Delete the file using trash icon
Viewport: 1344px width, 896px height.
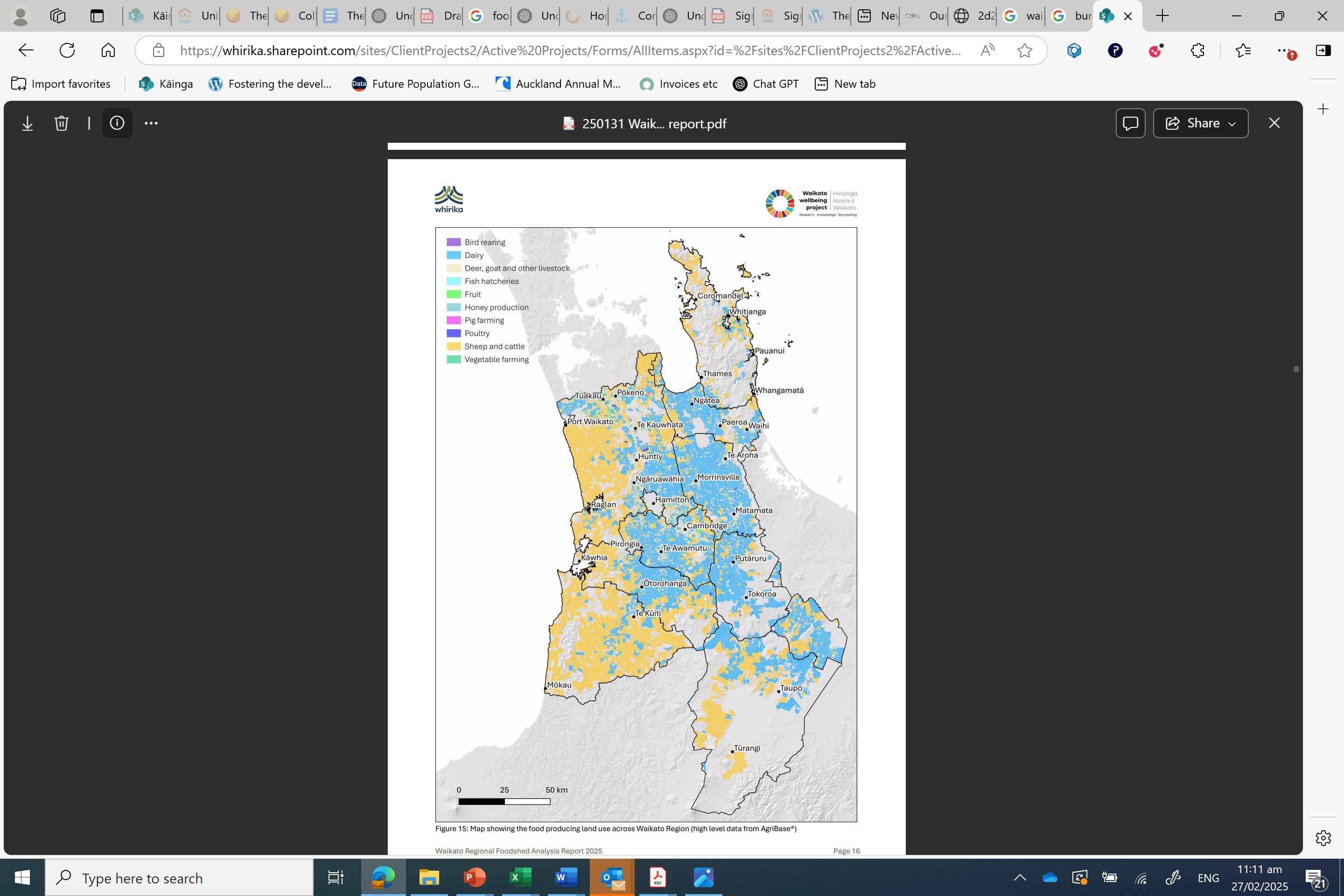coord(62,123)
